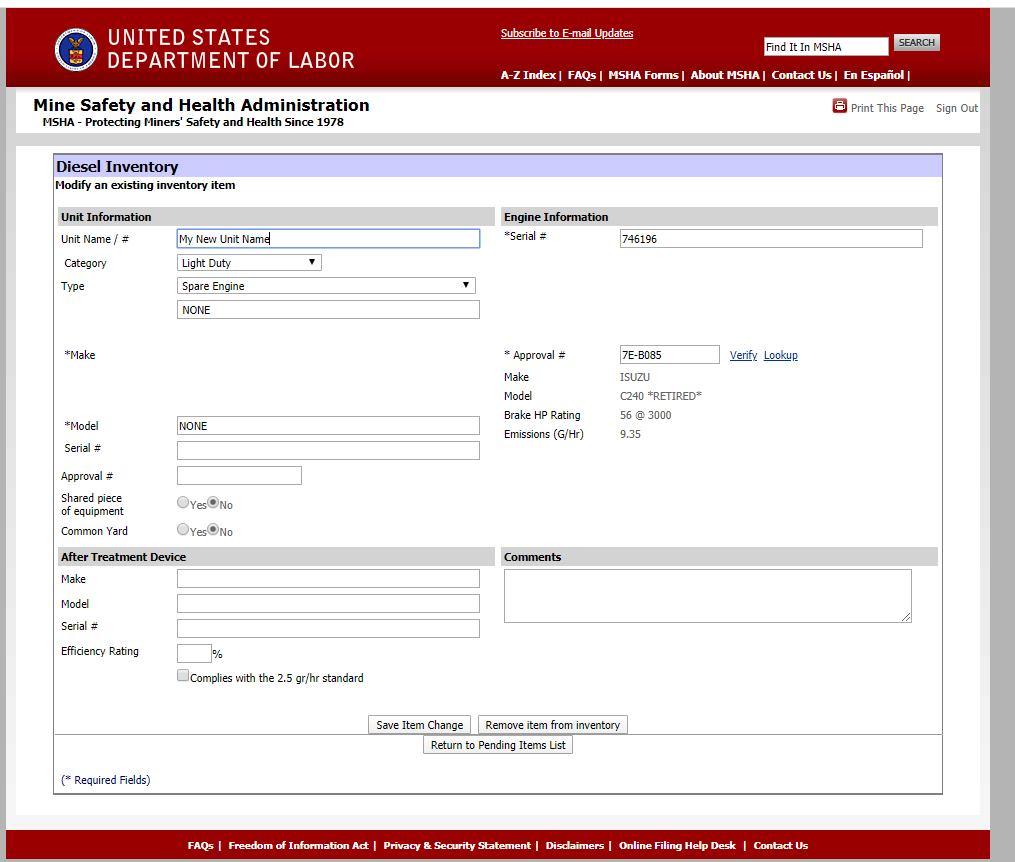Click the Save Item Change button

419,725
